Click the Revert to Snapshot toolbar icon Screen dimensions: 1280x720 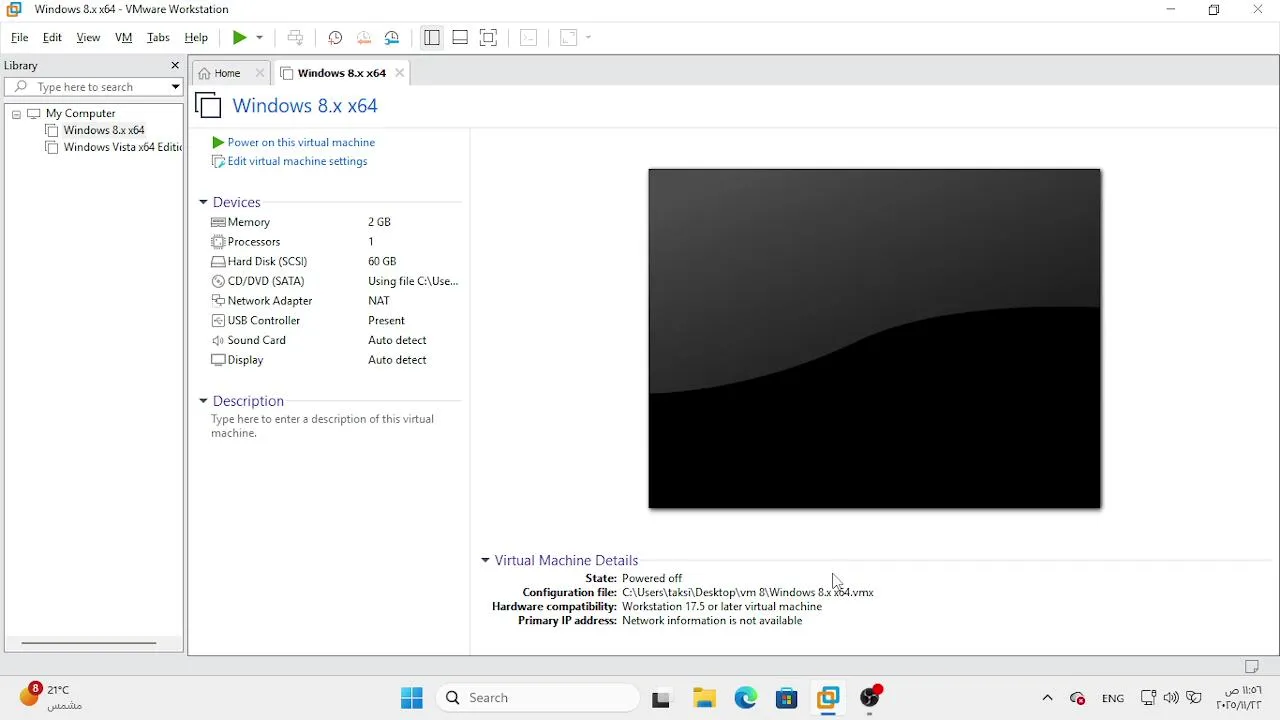pyautogui.click(x=363, y=38)
